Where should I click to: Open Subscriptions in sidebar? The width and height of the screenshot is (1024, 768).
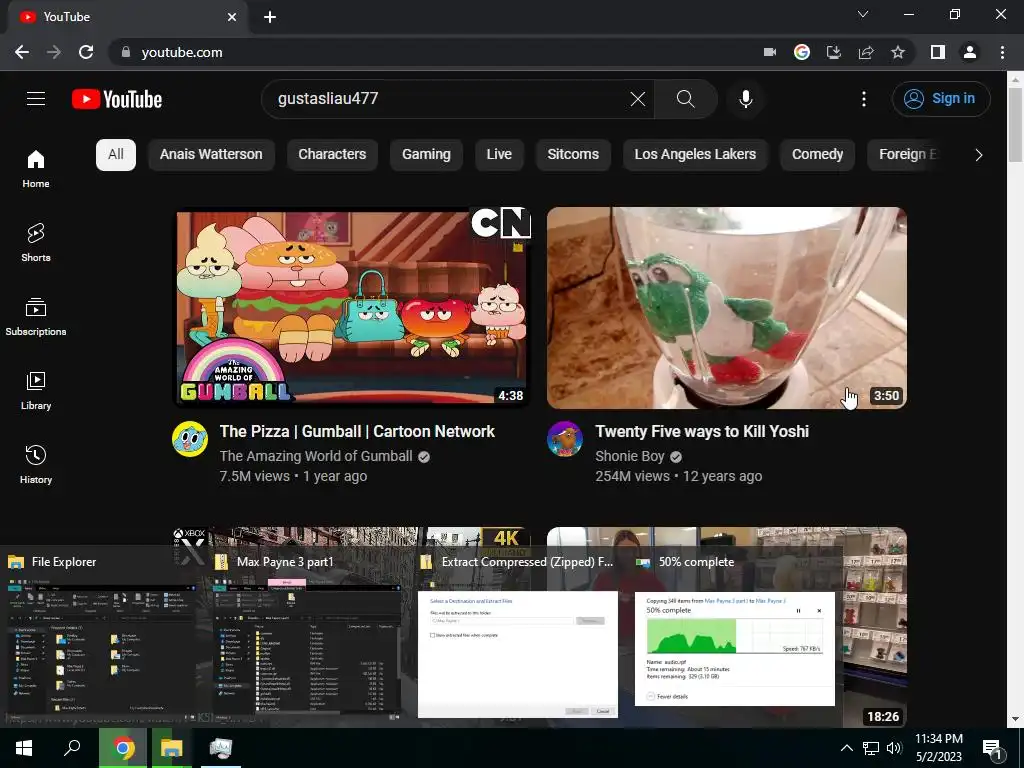point(36,317)
